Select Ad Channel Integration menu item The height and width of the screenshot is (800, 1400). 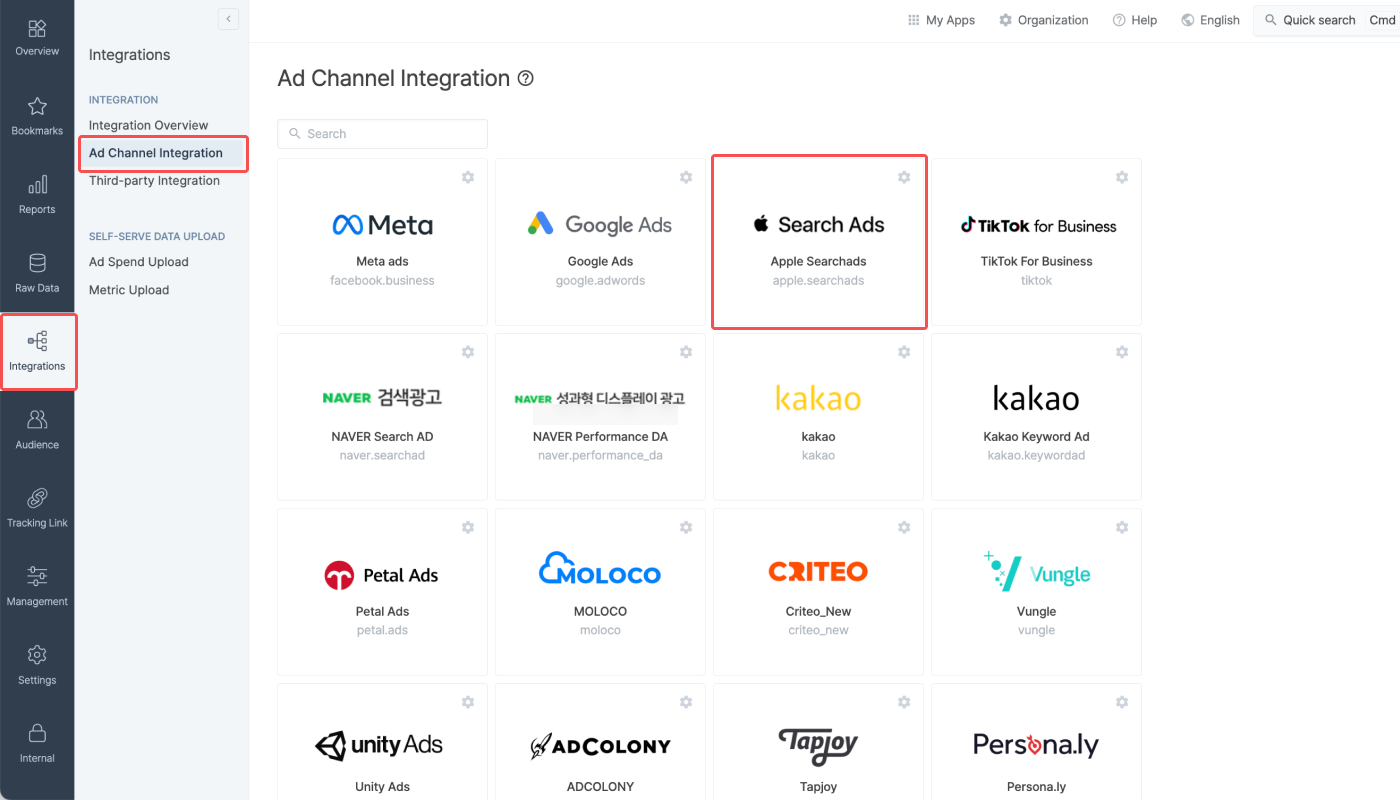tap(163, 153)
